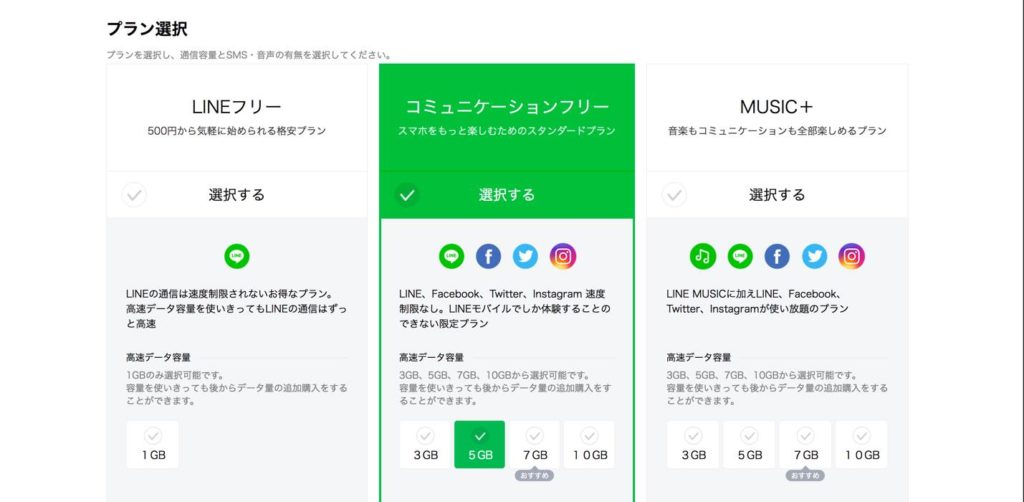Click the プラン選択 heading

pyautogui.click(x=147, y=29)
